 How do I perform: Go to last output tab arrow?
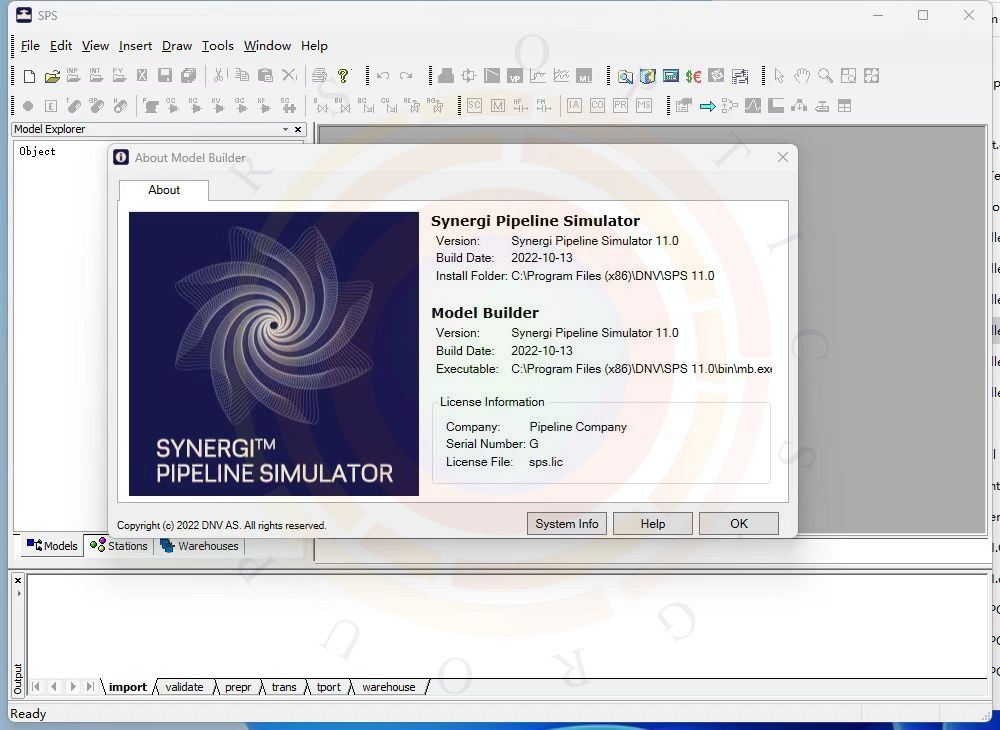(91, 687)
